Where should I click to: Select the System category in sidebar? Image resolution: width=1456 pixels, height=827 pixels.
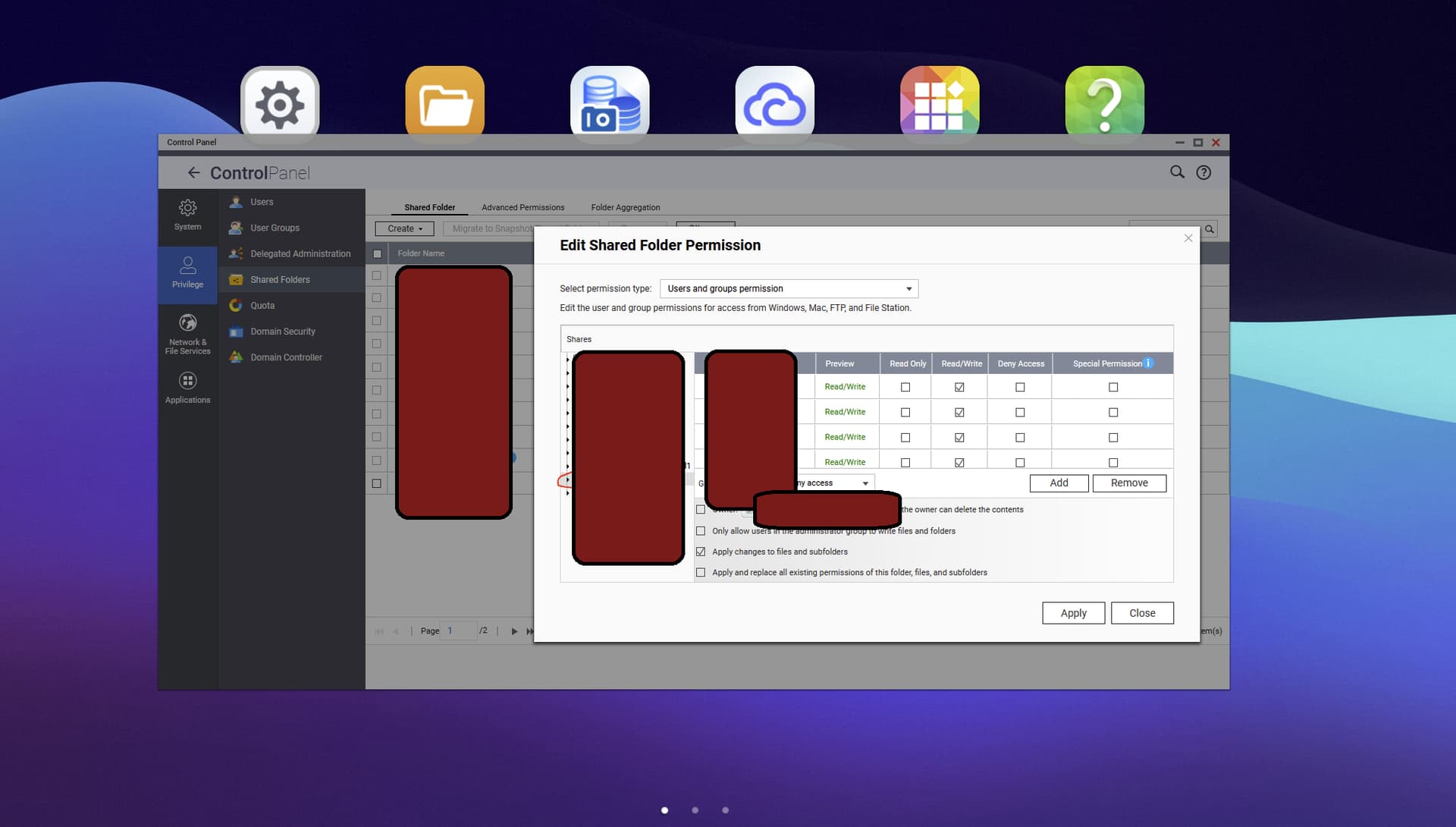click(x=187, y=215)
